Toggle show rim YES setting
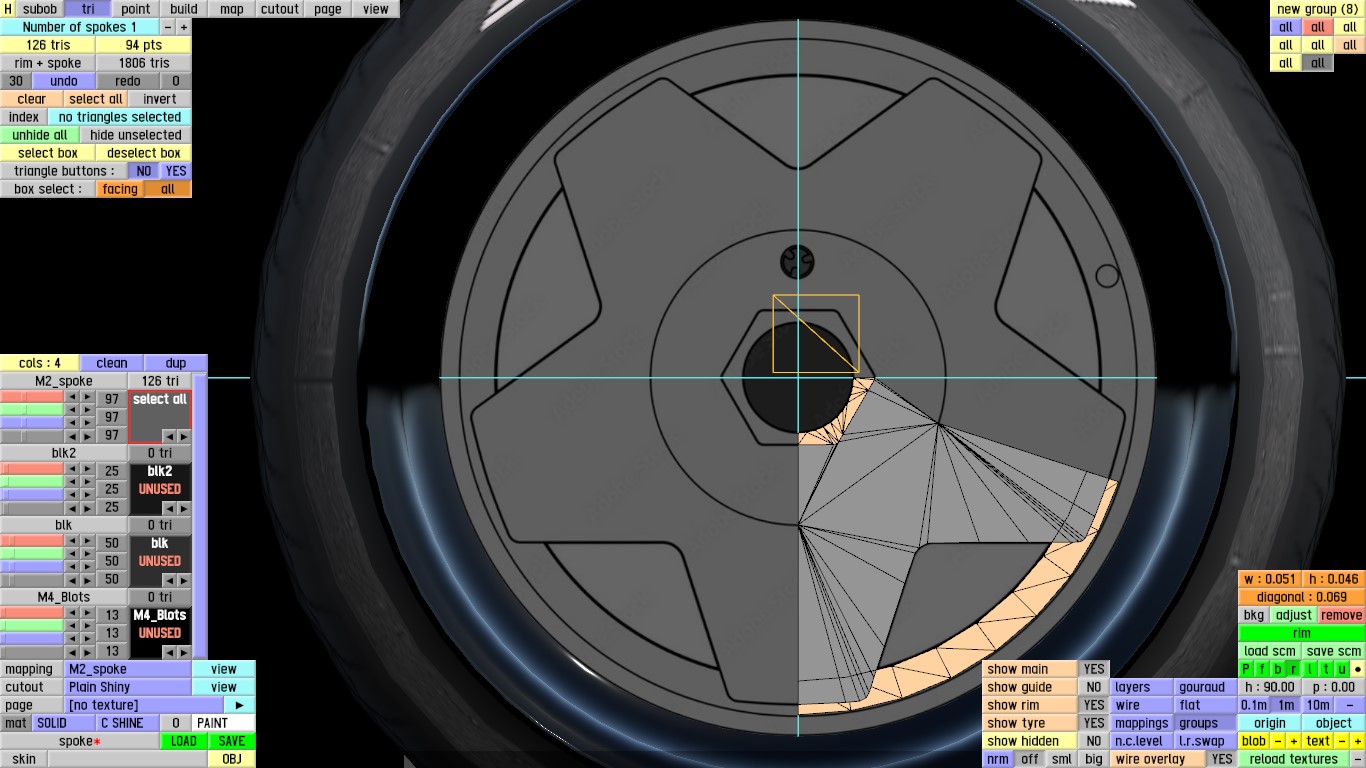The height and width of the screenshot is (768, 1366). coord(1094,705)
